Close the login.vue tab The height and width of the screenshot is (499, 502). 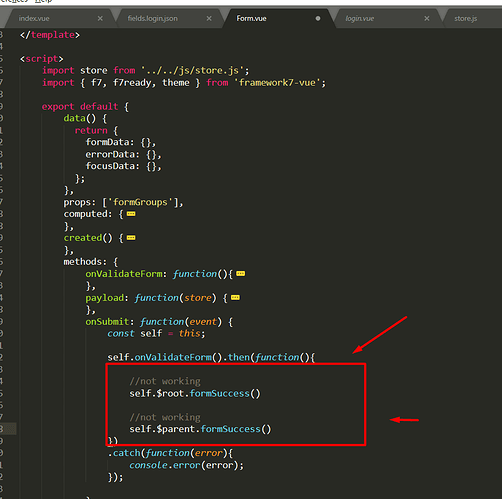427,18
